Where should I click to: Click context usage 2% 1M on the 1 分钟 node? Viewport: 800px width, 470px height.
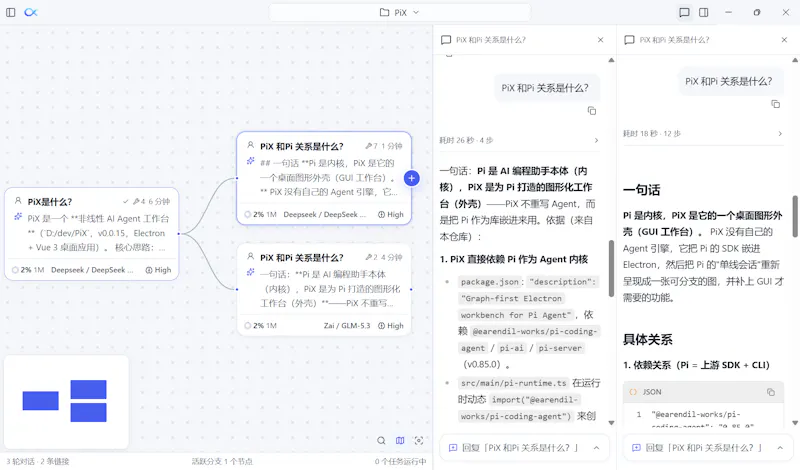(260, 214)
